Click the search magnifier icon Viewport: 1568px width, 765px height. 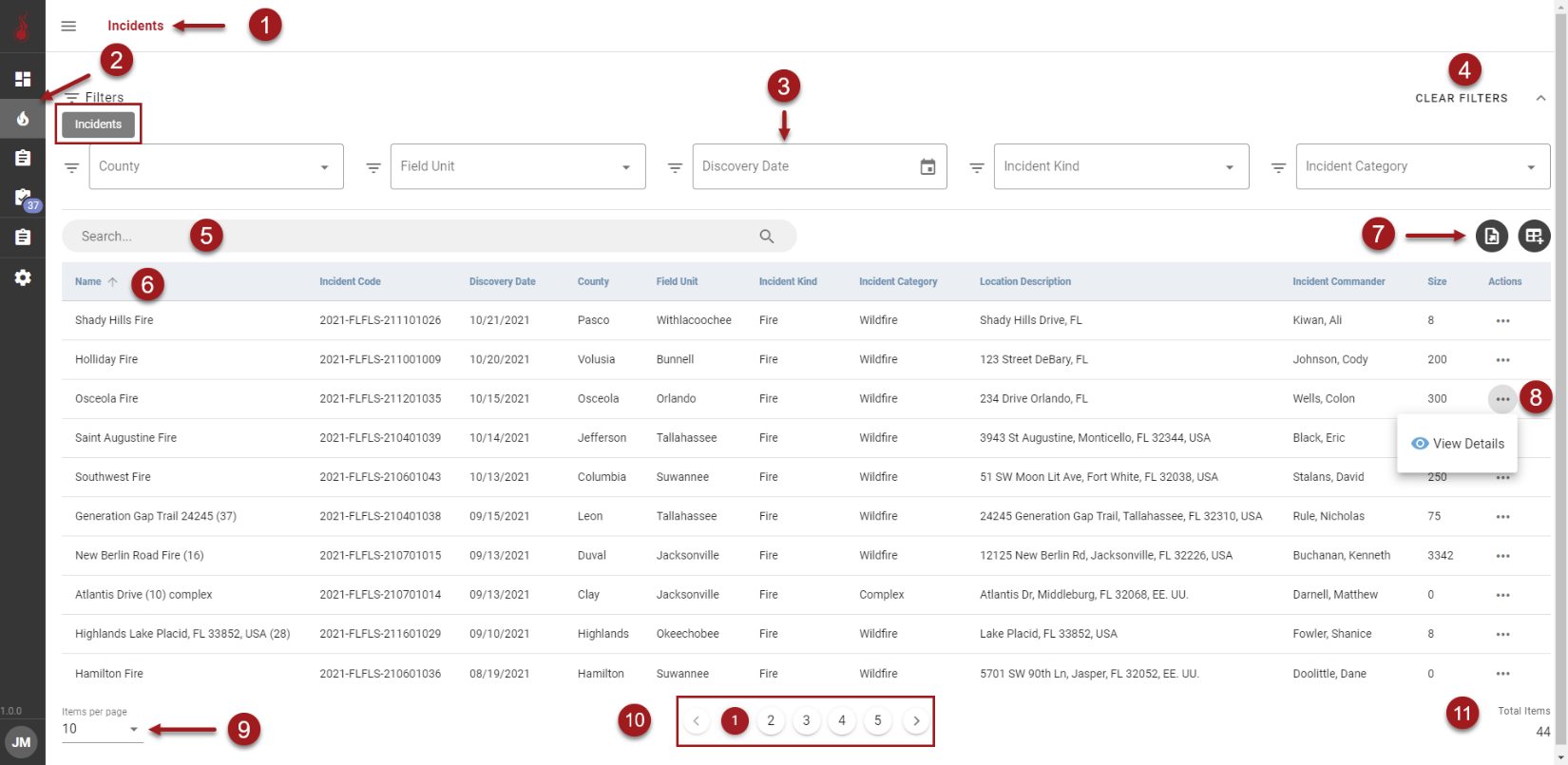(x=767, y=237)
